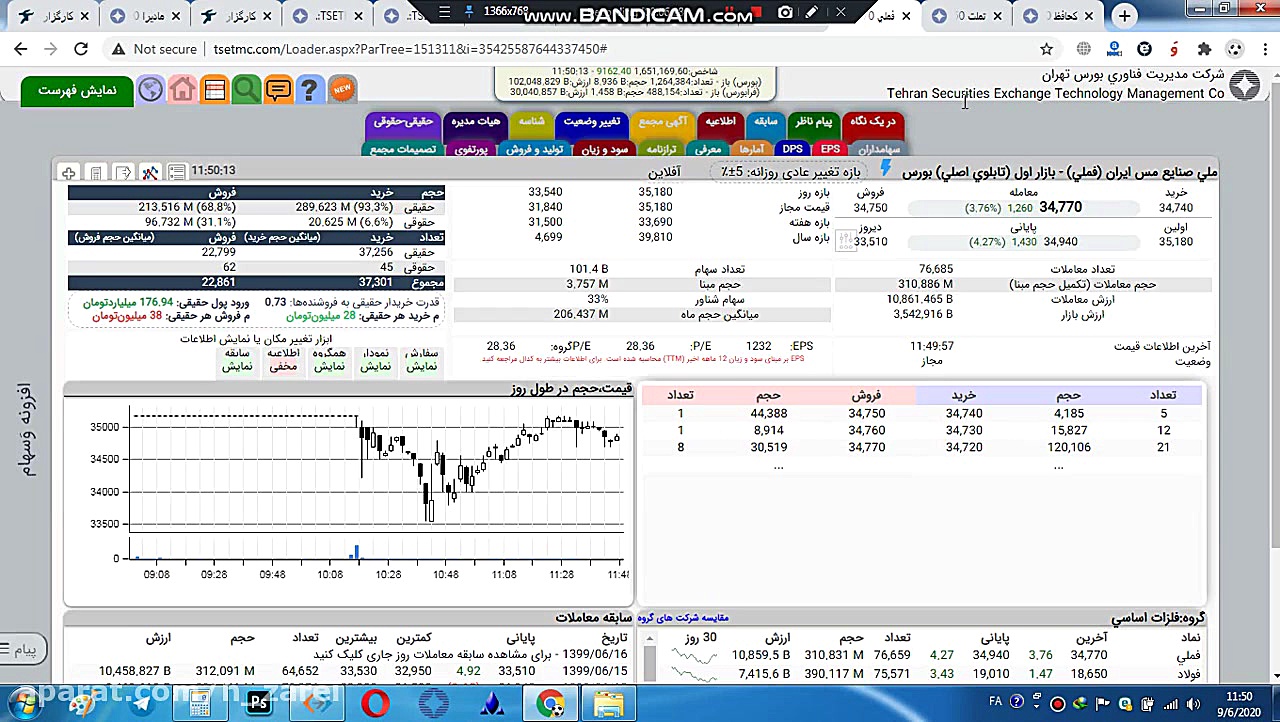The width and height of the screenshot is (1280, 722).
Task: Go to the home page icon
Action: click(182, 90)
